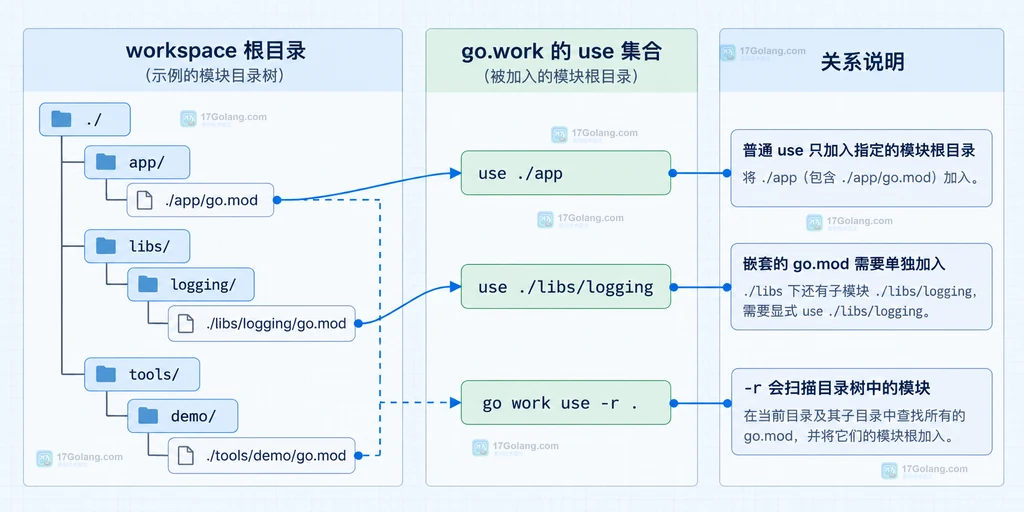1024x512 pixels.
Task: Click the 普通 use 只加入指定的模块根目录 title
Action: click(859, 151)
